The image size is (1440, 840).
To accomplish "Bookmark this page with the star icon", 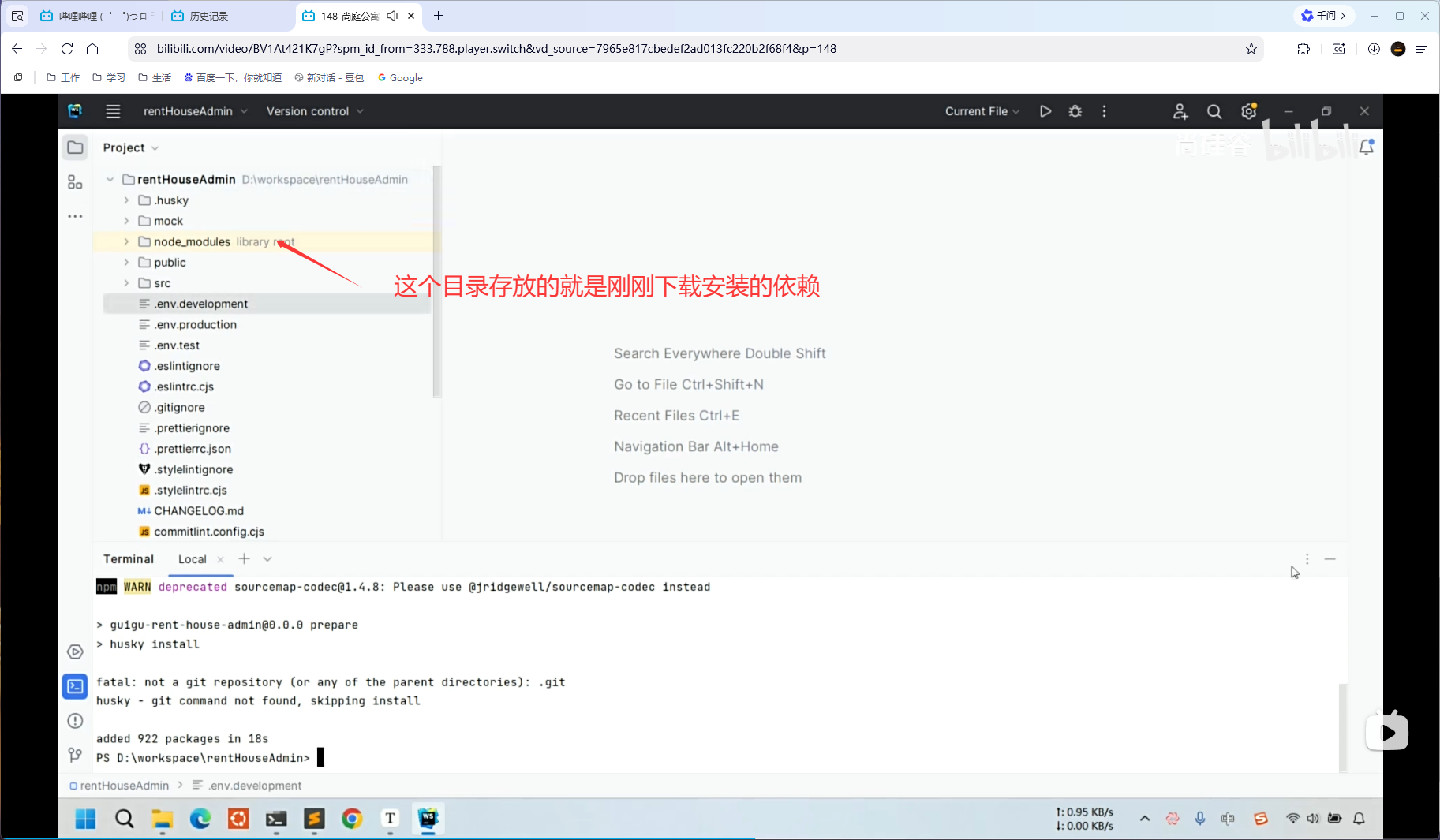I will [x=1251, y=49].
